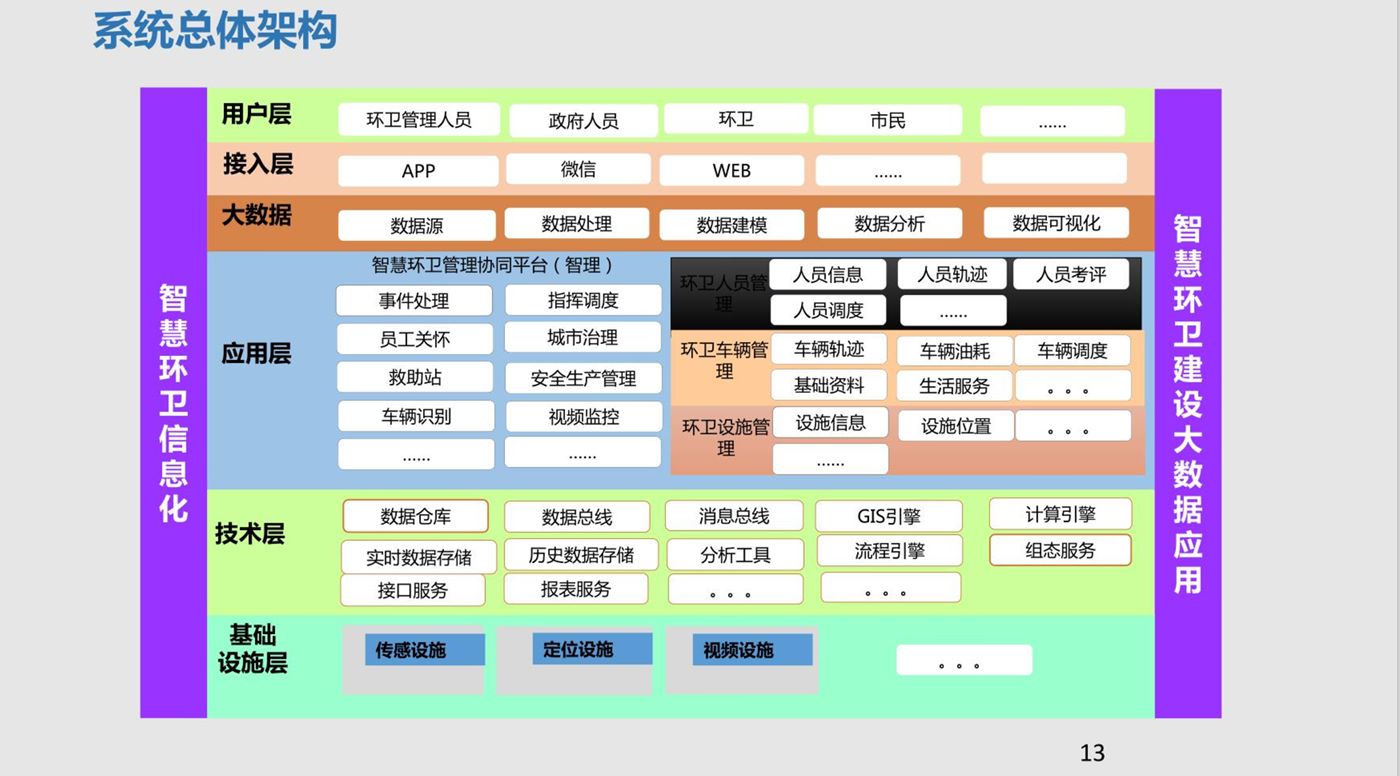Screen dimensions: 1400x776
Task: Click the 数据建模 box
Action: 732,225
